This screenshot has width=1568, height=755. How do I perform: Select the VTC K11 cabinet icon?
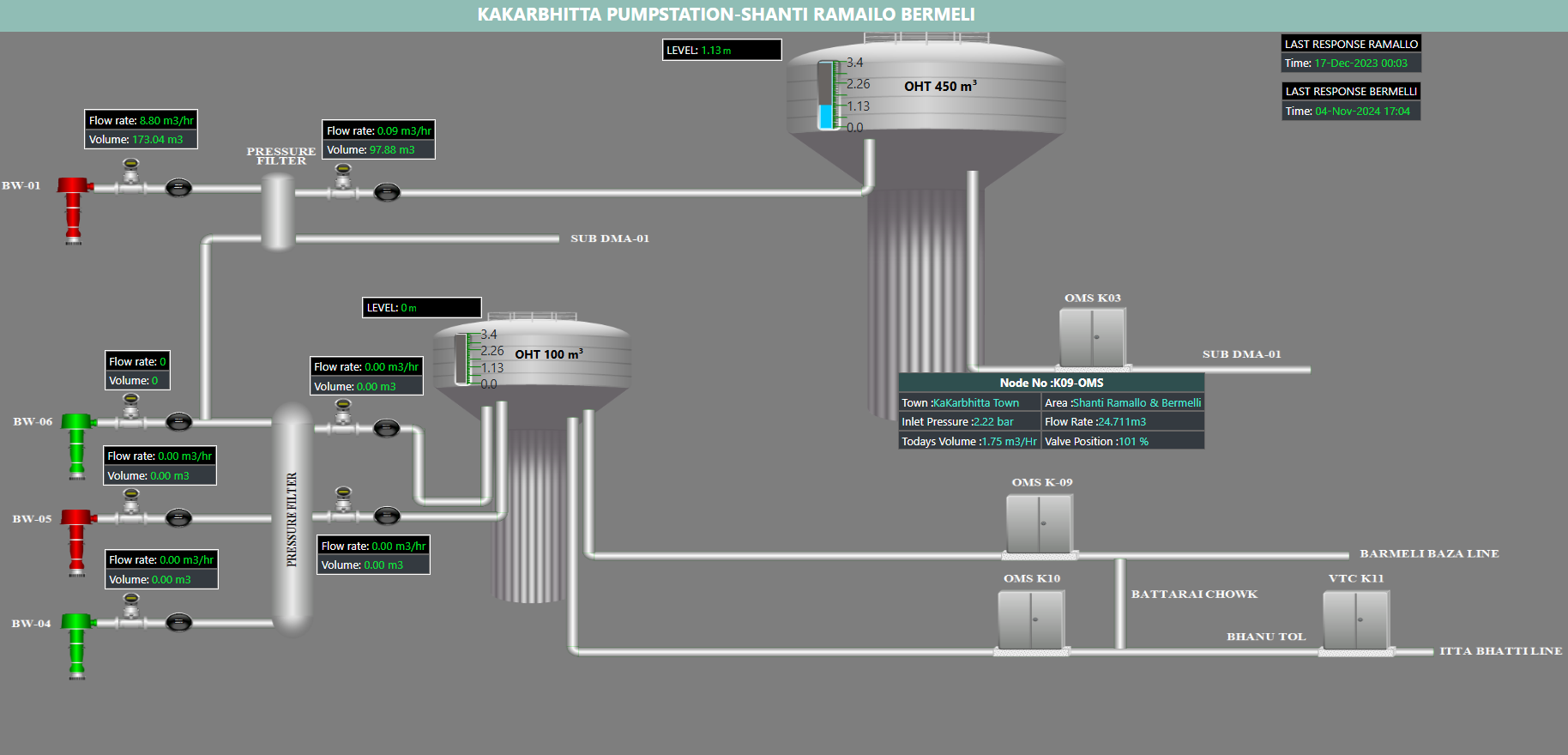[x=1355, y=619]
